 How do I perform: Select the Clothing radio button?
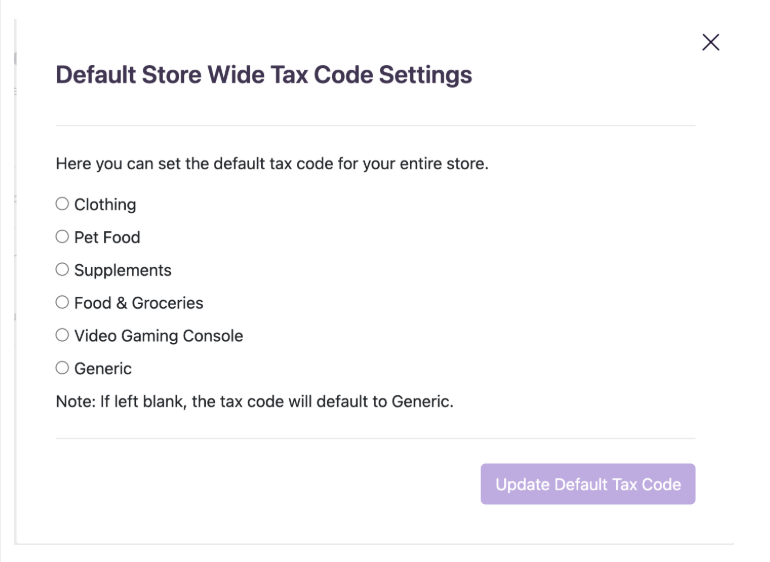coord(62,204)
